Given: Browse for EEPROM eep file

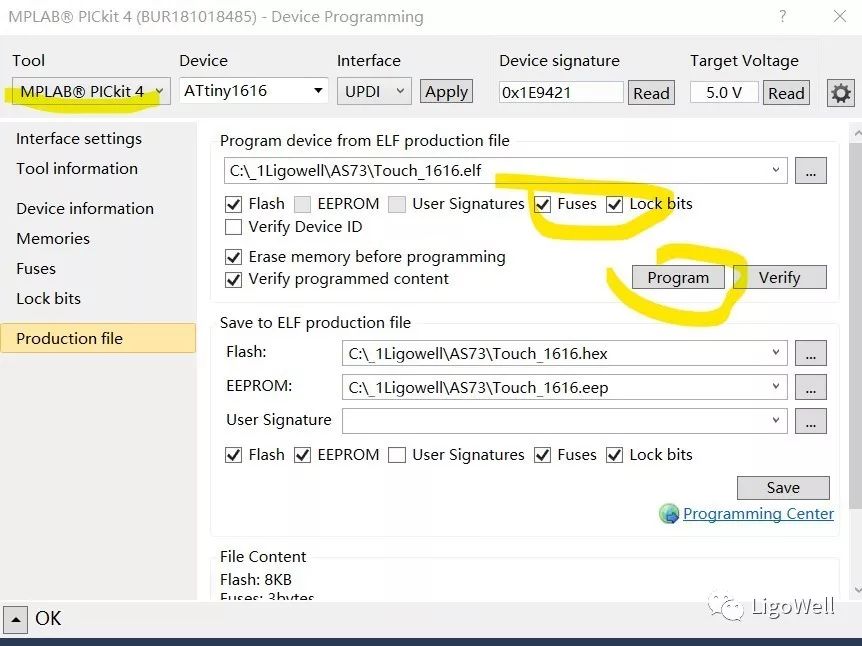Looking at the screenshot, I should (810, 388).
